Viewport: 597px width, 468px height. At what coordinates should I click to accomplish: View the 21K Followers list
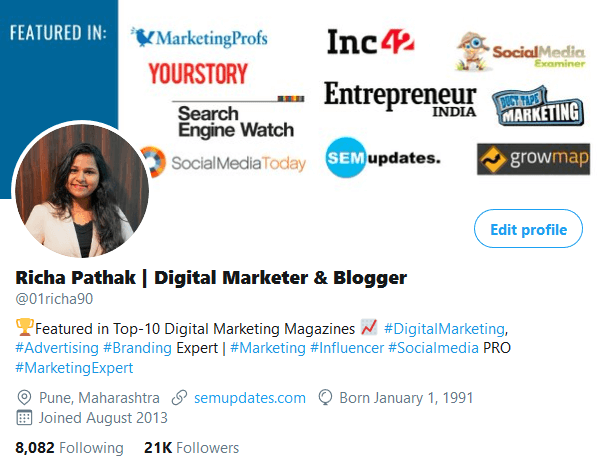[x=192, y=448]
